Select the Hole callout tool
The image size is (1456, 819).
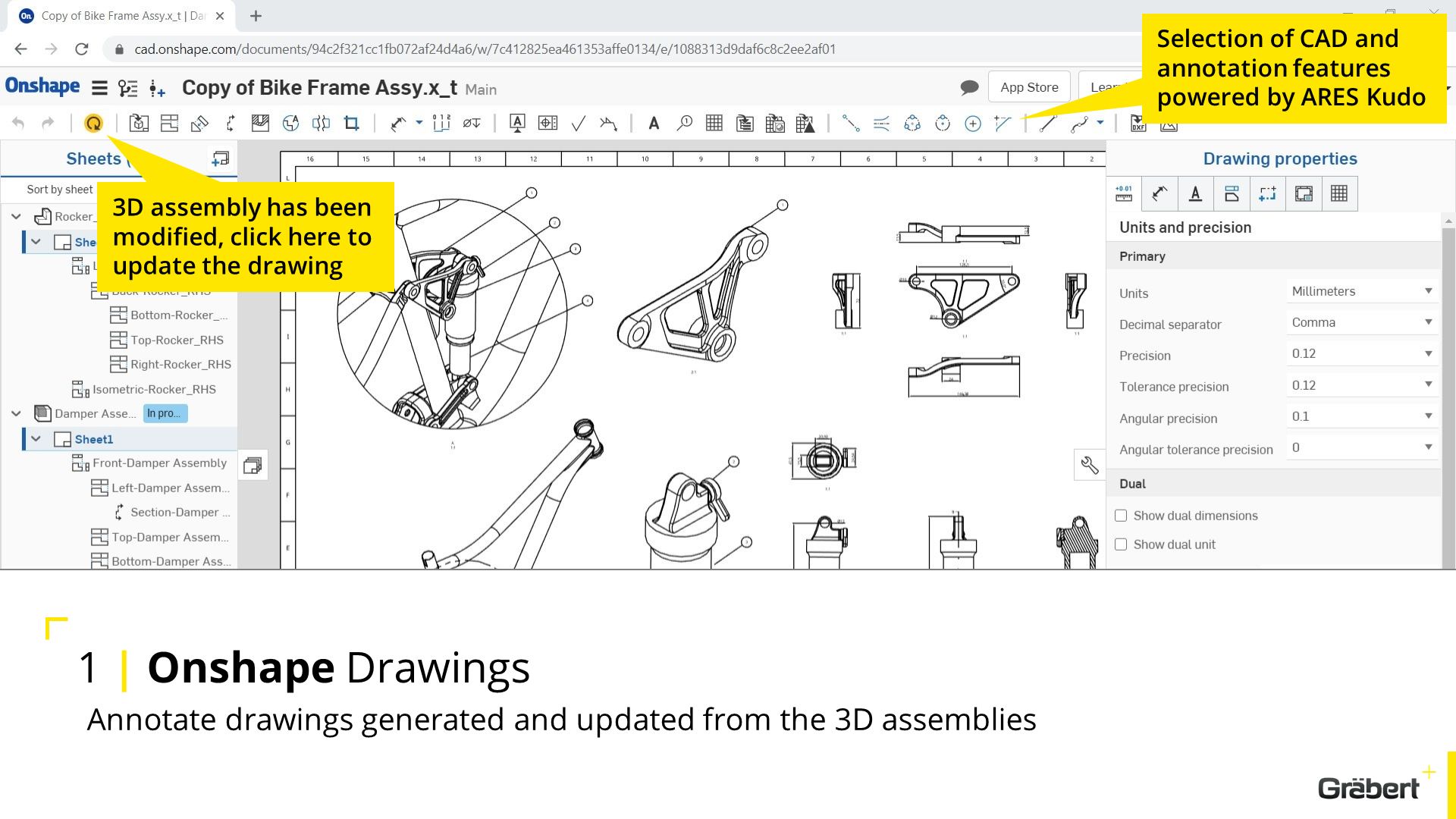click(472, 123)
